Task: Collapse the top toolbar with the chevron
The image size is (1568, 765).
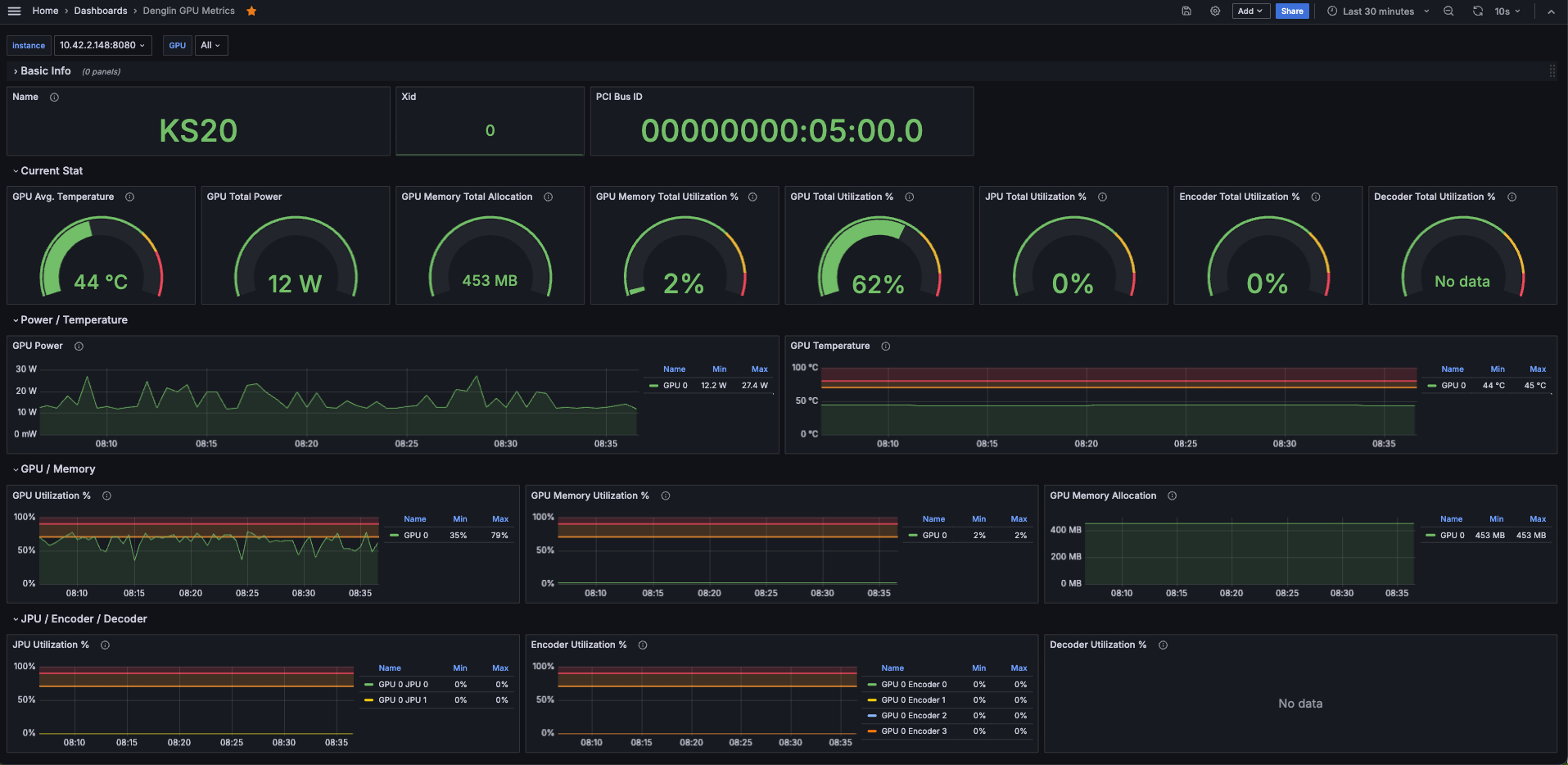Action: click(x=1551, y=11)
